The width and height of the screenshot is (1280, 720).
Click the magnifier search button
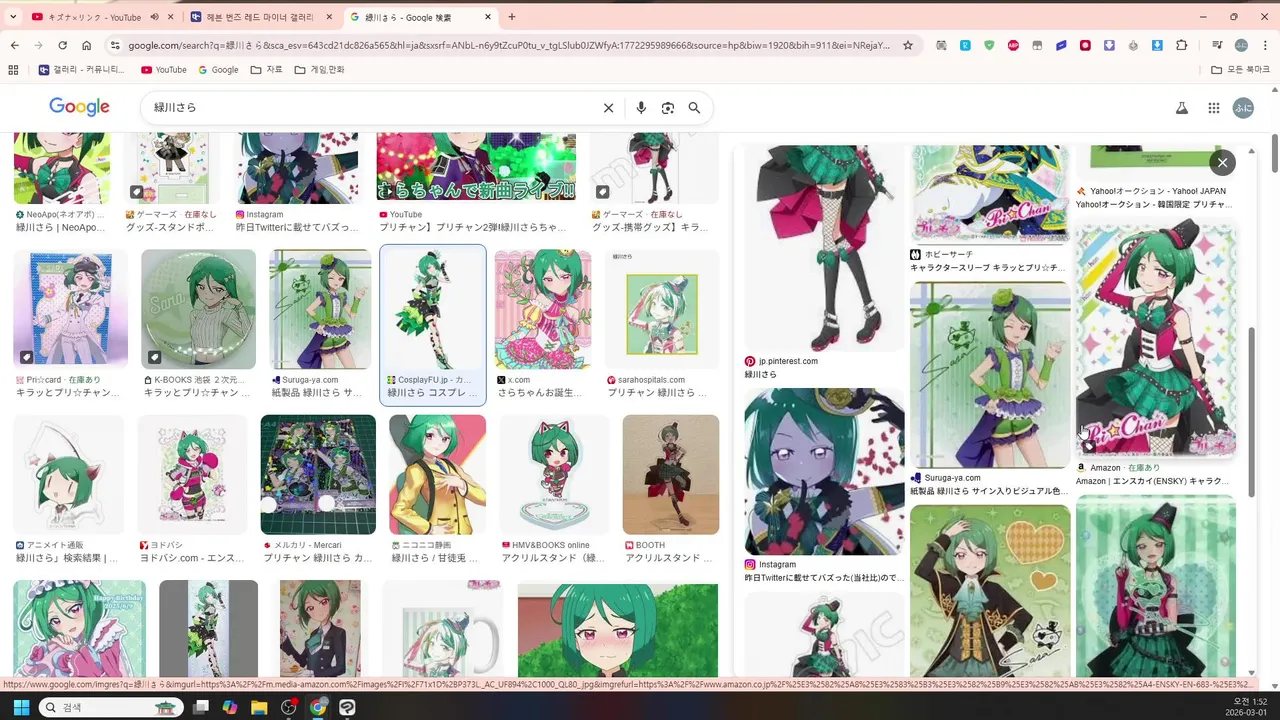point(694,108)
